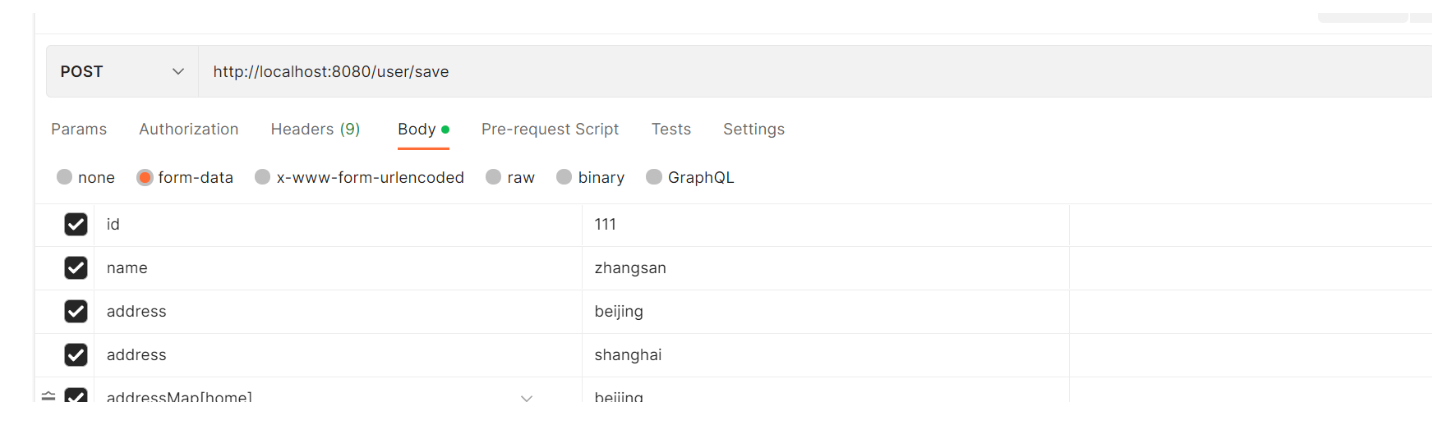Choose the form-data radio button
The image size is (1432, 436).
click(x=145, y=177)
